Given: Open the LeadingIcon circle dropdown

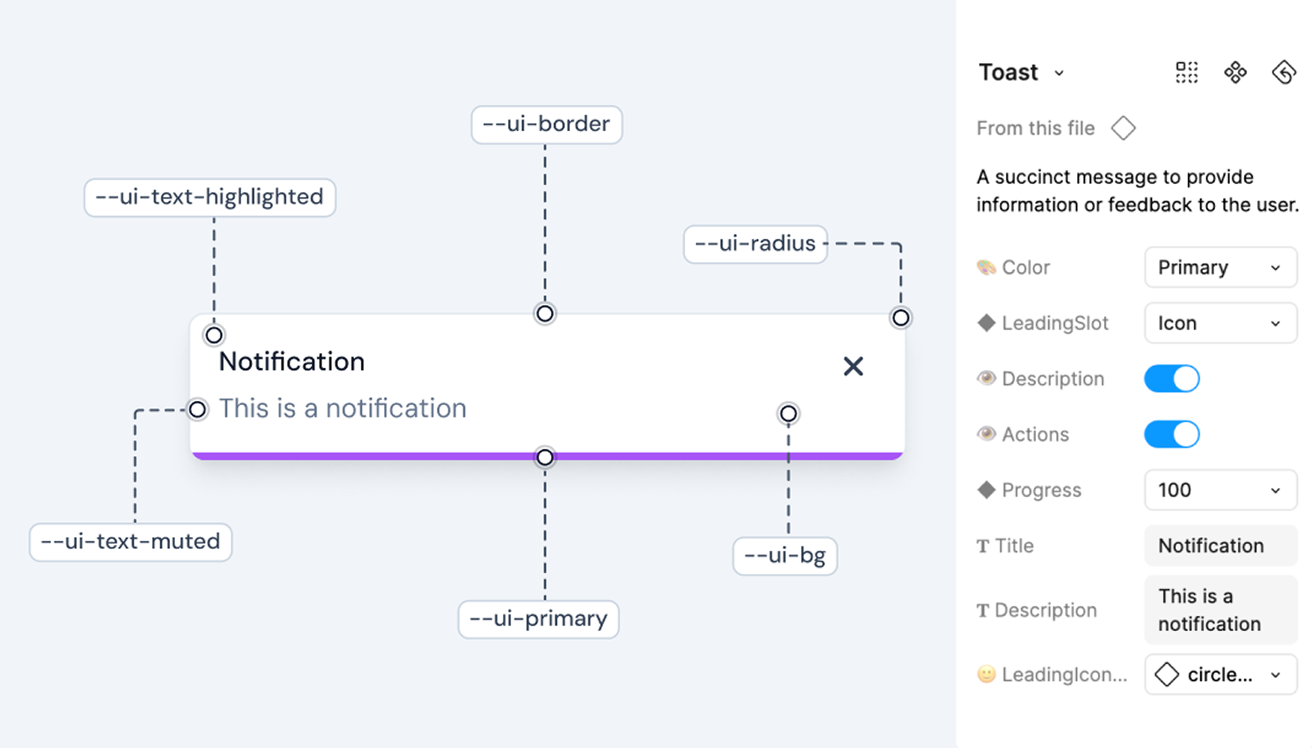Looking at the screenshot, I should (x=1220, y=674).
